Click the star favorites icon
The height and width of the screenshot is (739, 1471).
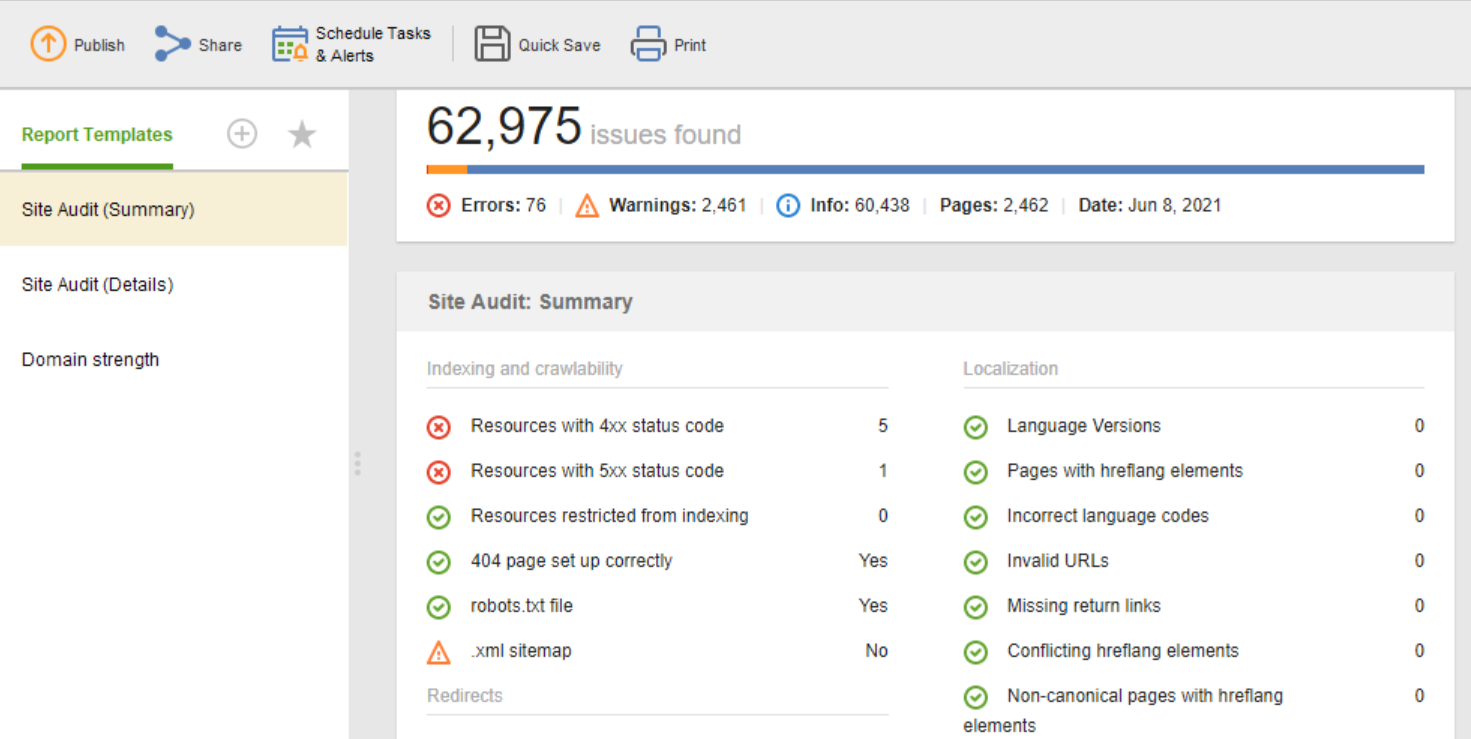[302, 134]
